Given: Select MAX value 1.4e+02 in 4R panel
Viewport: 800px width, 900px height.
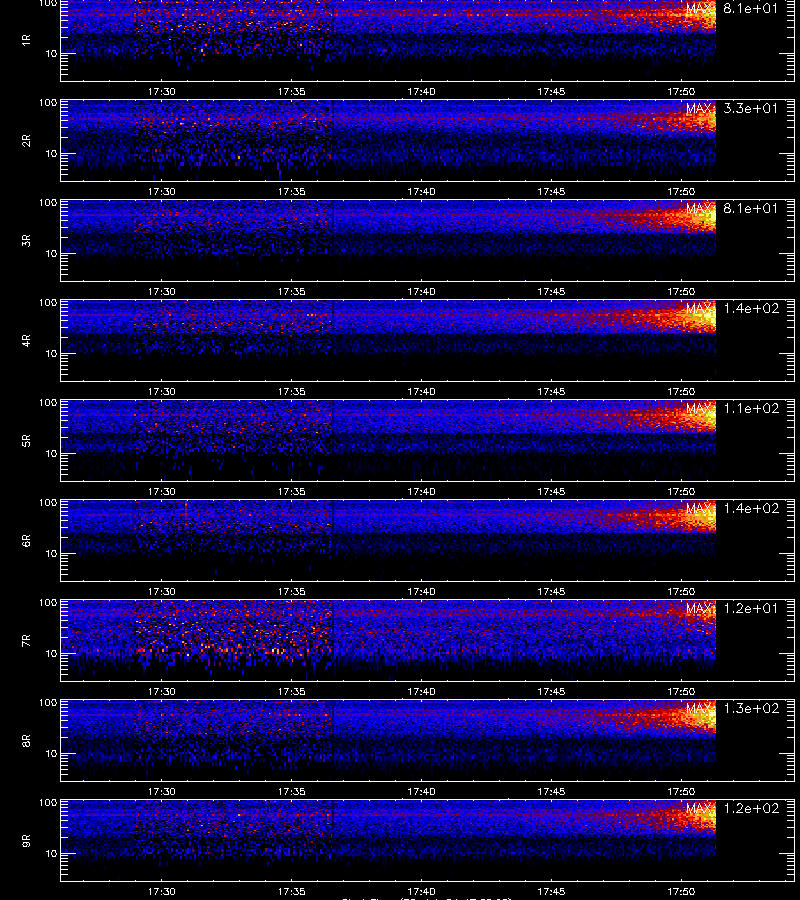Looking at the screenshot, I should pyautogui.click(x=751, y=308).
